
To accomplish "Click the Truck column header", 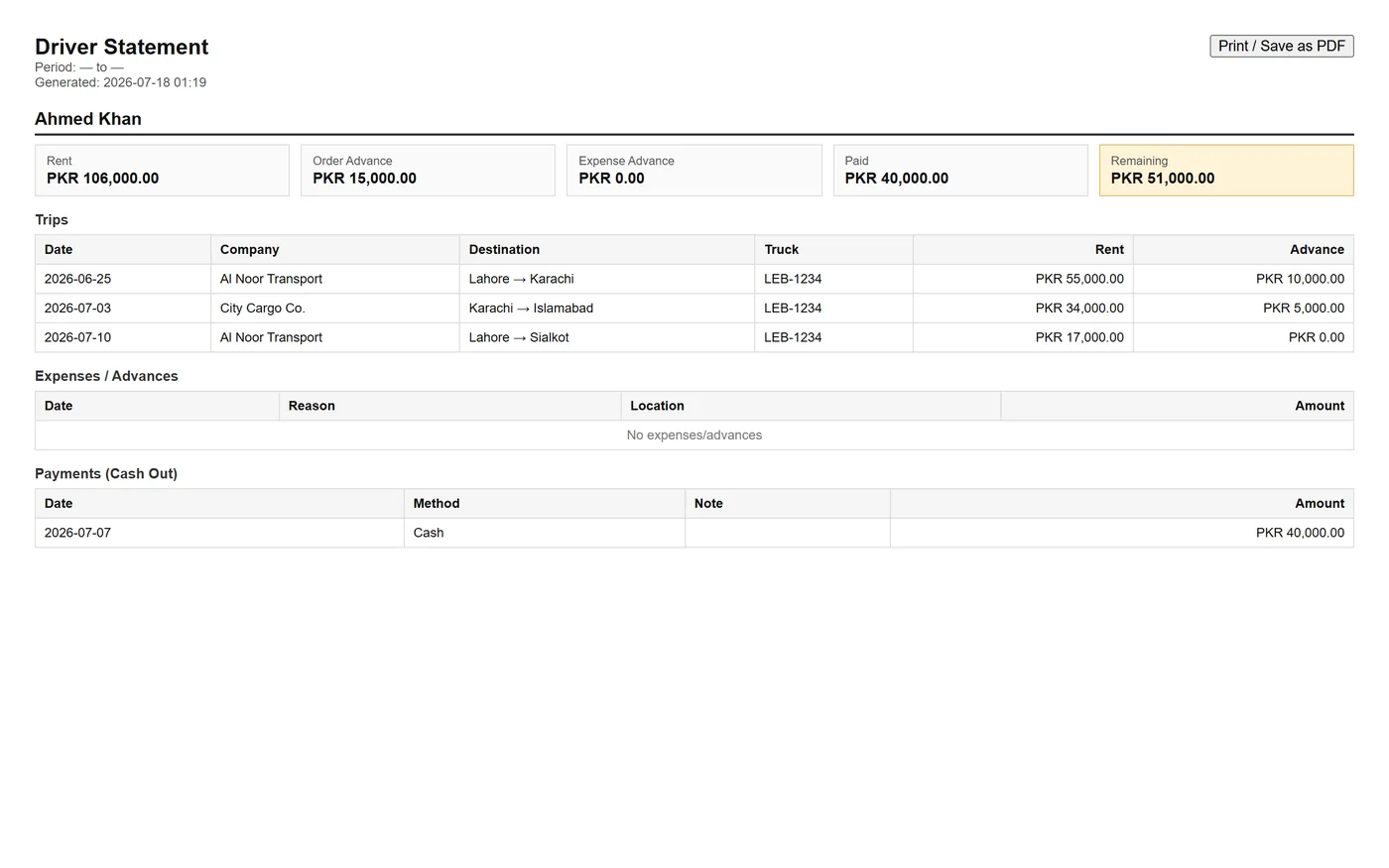I will (x=834, y=250).
